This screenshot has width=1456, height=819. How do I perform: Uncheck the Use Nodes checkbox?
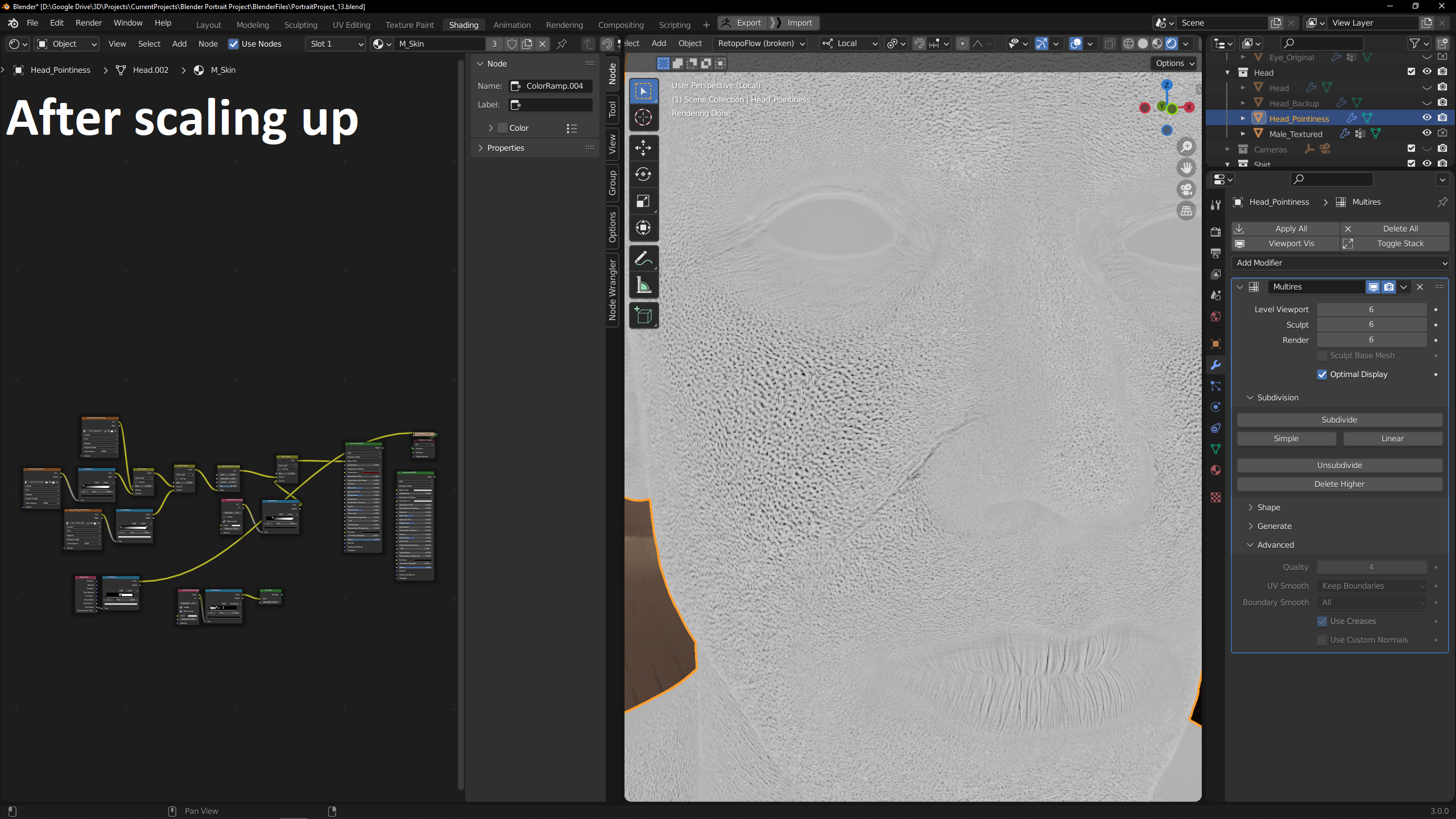click(233, 44)
